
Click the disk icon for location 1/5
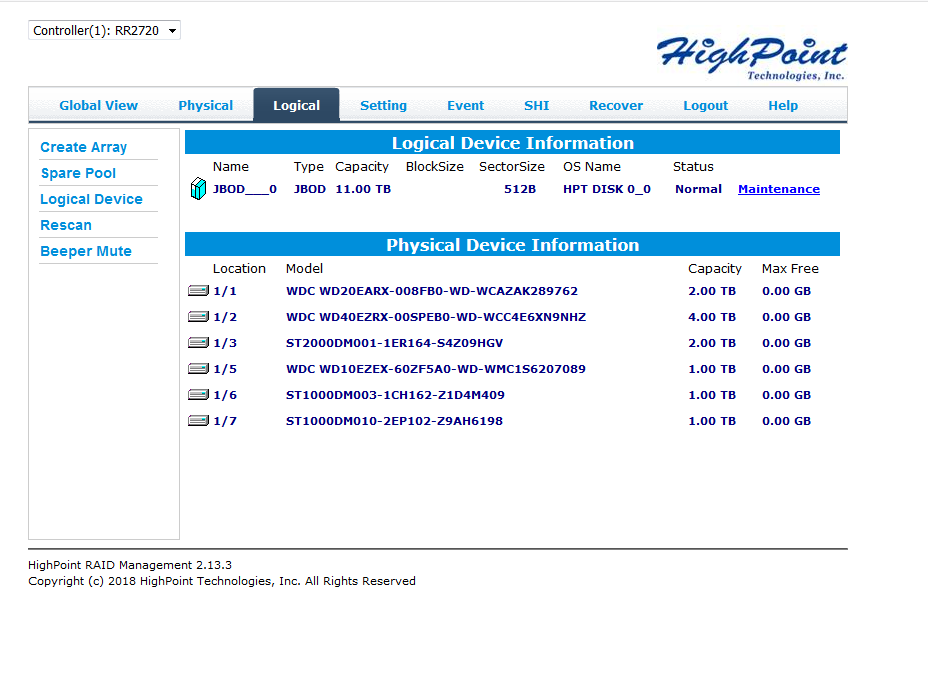(x=198, y=369)
